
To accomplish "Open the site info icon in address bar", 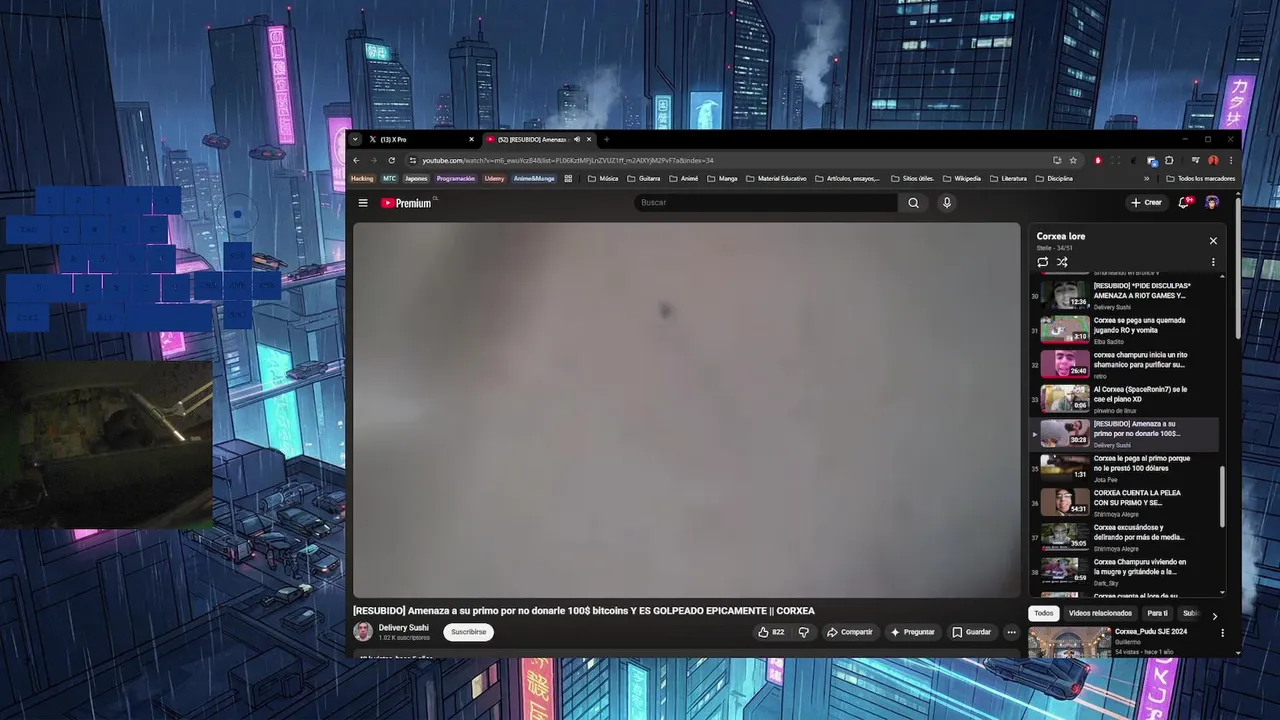I will point(411,160).
